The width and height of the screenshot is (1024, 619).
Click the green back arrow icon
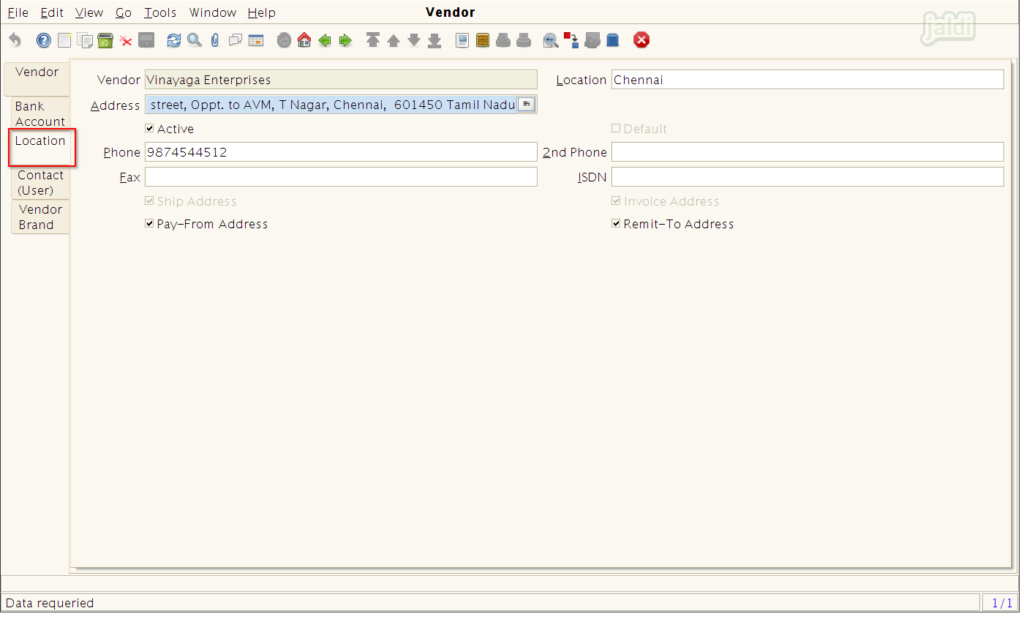325,41
